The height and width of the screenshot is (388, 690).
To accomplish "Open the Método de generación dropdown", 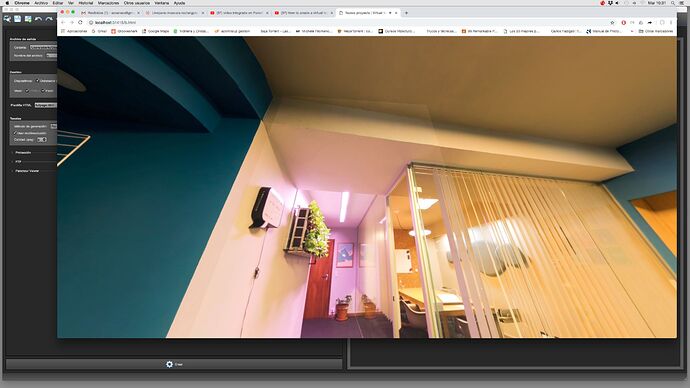I will [53, 126].
